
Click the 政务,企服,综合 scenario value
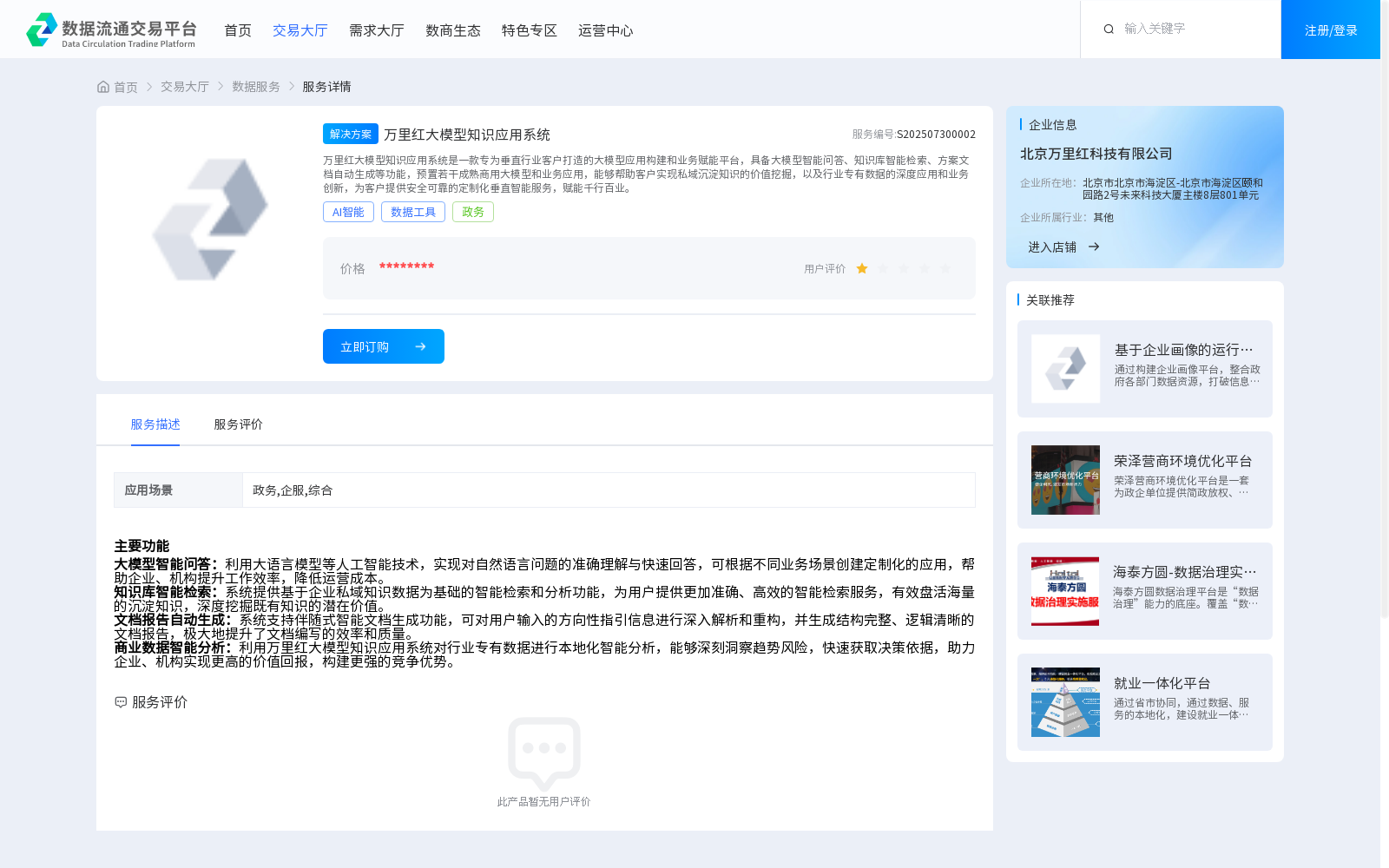pos(293,490)
